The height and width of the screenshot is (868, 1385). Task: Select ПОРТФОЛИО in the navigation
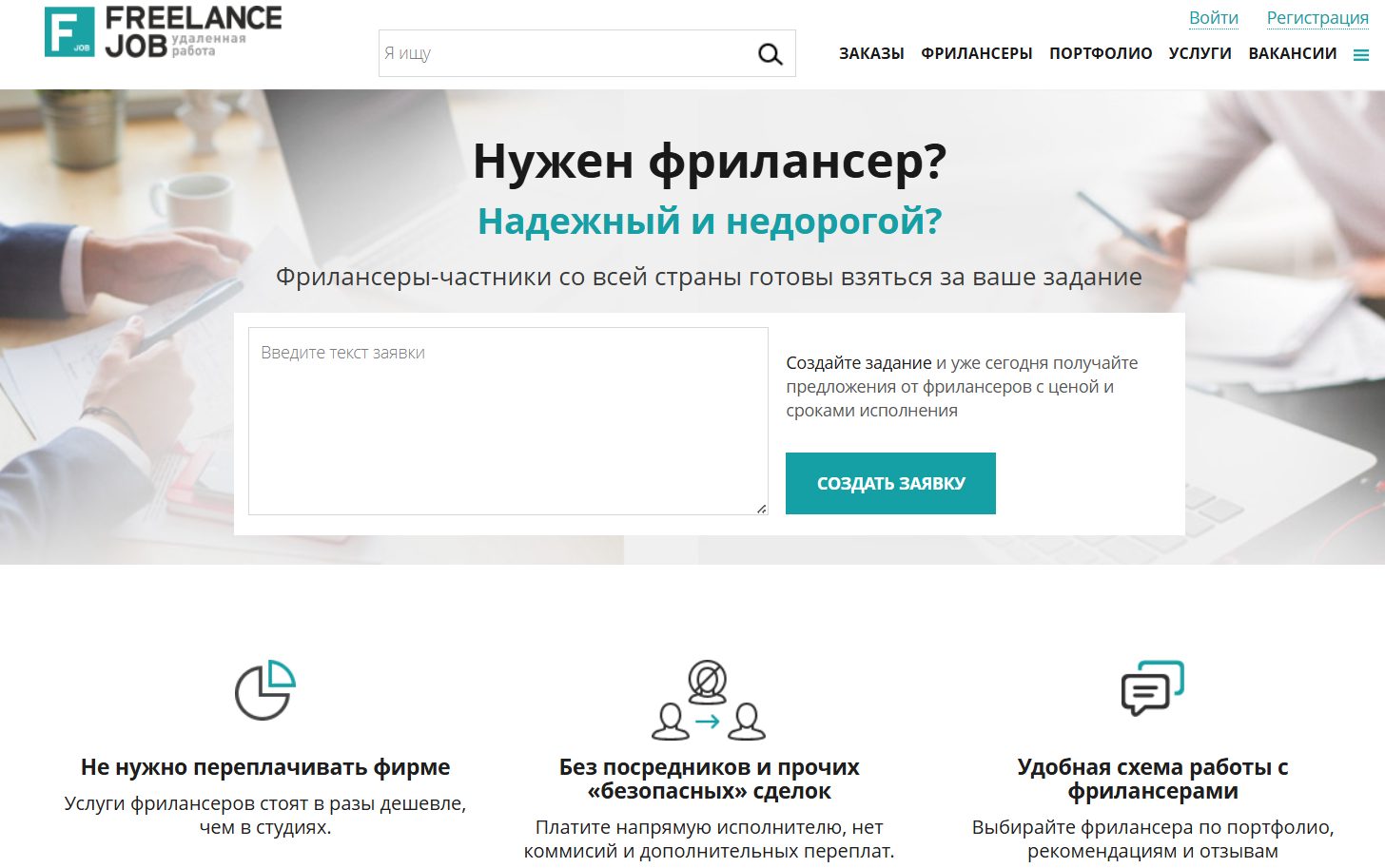(1101, 54)
